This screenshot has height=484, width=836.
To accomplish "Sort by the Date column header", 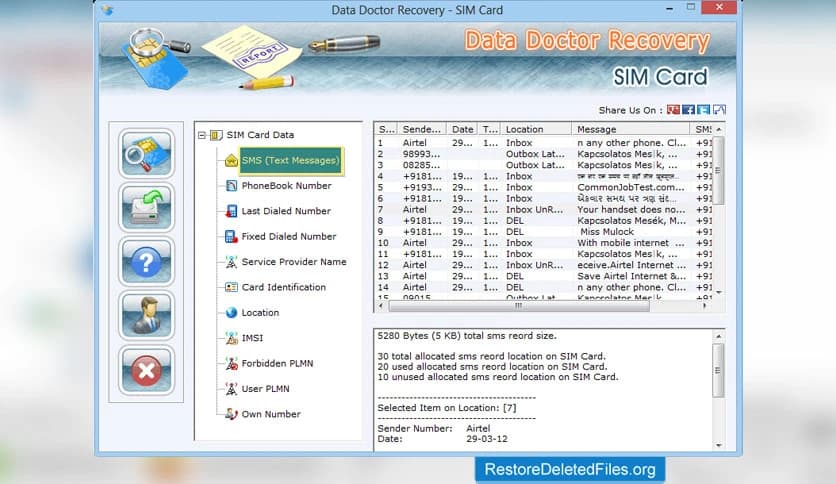I will tap(462, 129).
